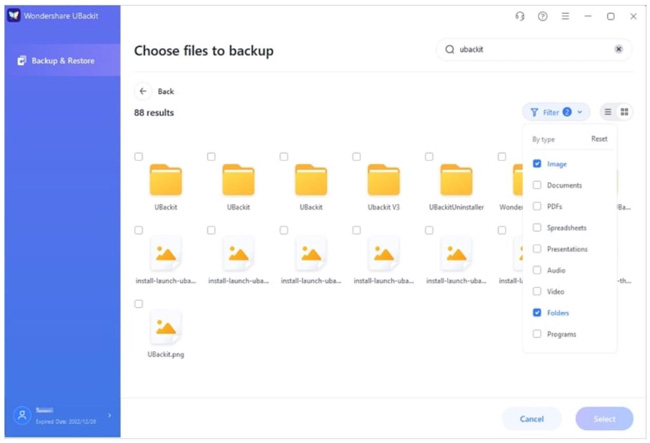Enable the Programs filter checkbox
This screenshot has height=443, width=650.
537,334
